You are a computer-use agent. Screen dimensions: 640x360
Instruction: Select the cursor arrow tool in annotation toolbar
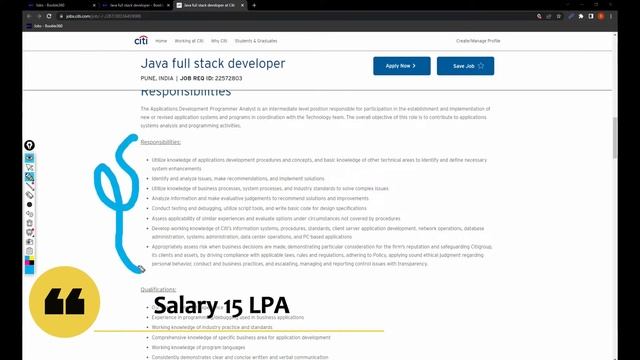pos(29,167)
